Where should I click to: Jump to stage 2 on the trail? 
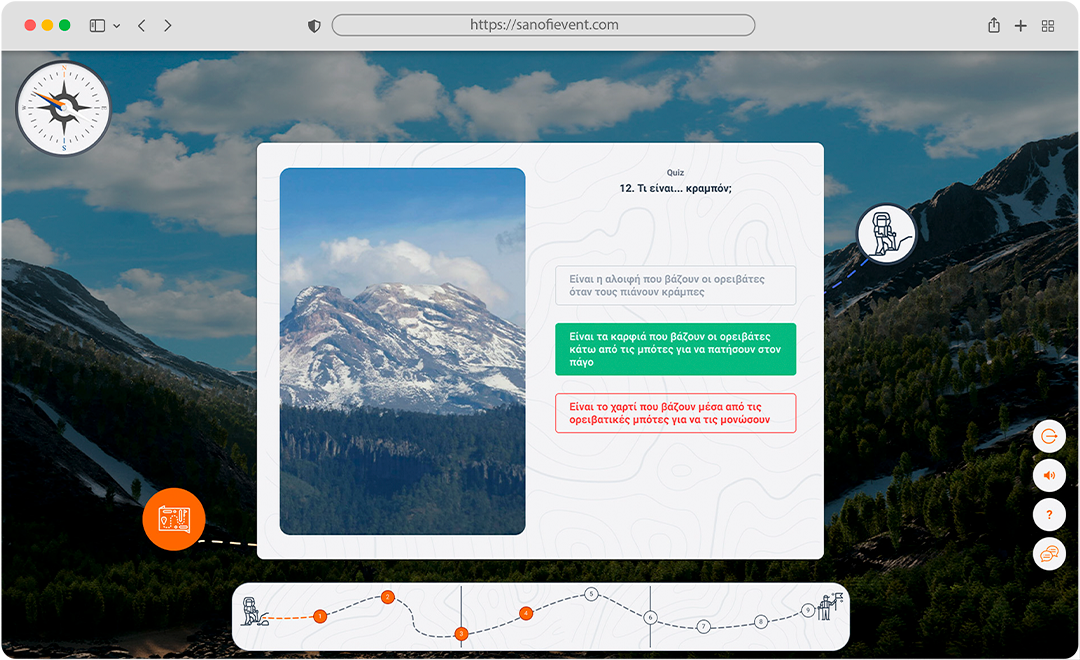click(x=388, y=597)
